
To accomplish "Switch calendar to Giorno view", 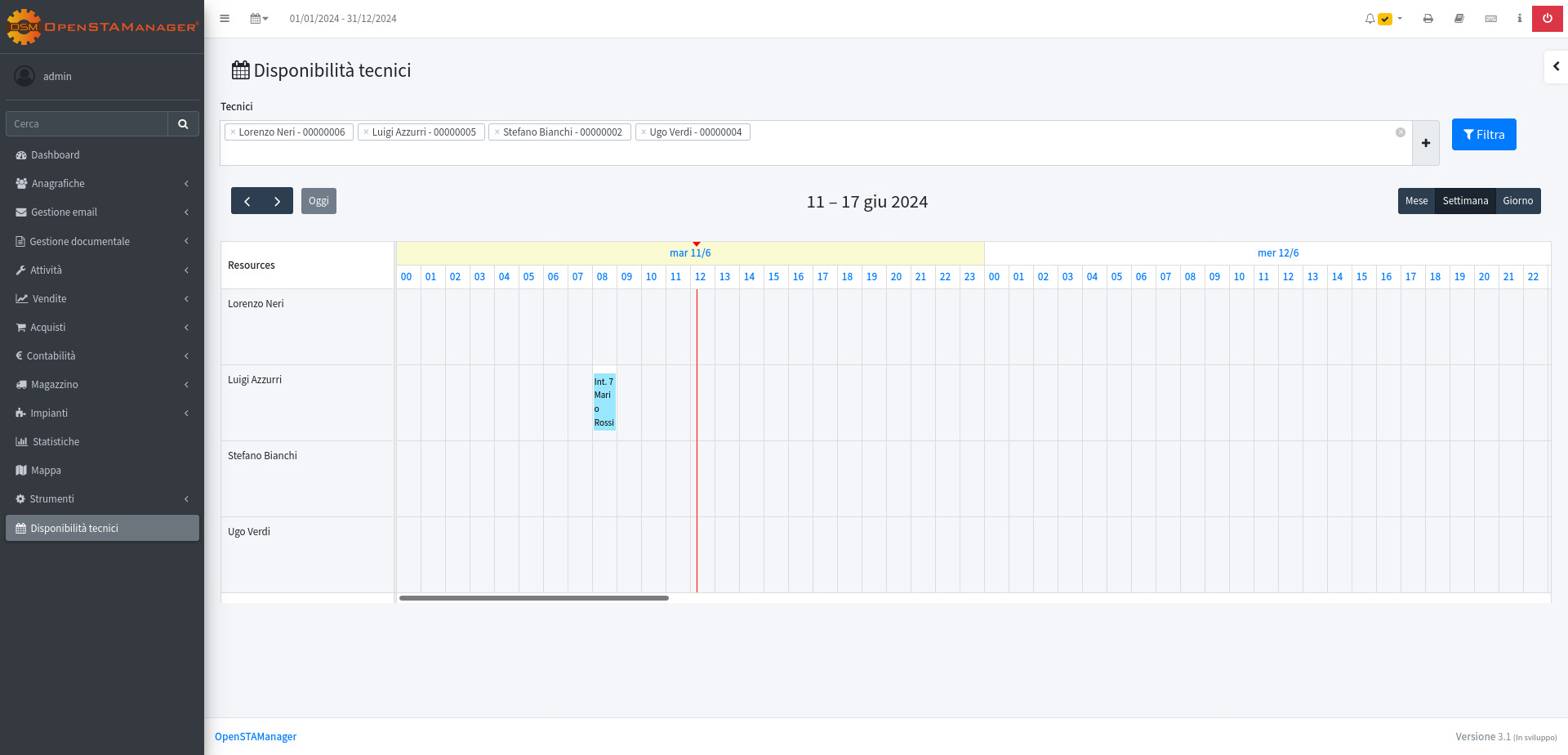I will tap(1517, 201).
